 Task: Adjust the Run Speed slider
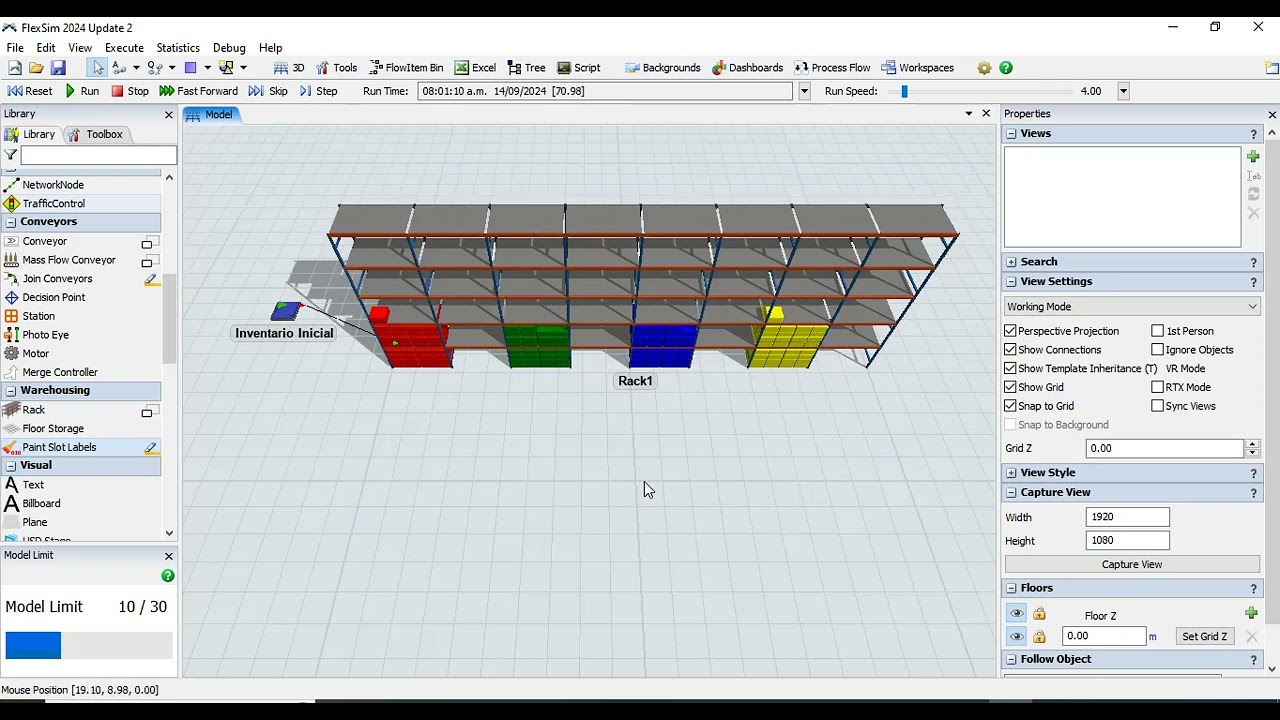[904, 91]
